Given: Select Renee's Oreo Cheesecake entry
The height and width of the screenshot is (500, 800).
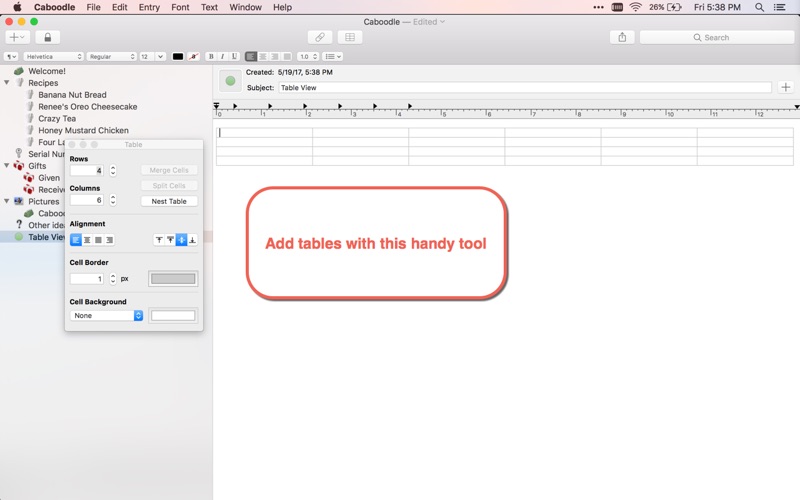Looking at the screenshot, I should tap(88, 107).
